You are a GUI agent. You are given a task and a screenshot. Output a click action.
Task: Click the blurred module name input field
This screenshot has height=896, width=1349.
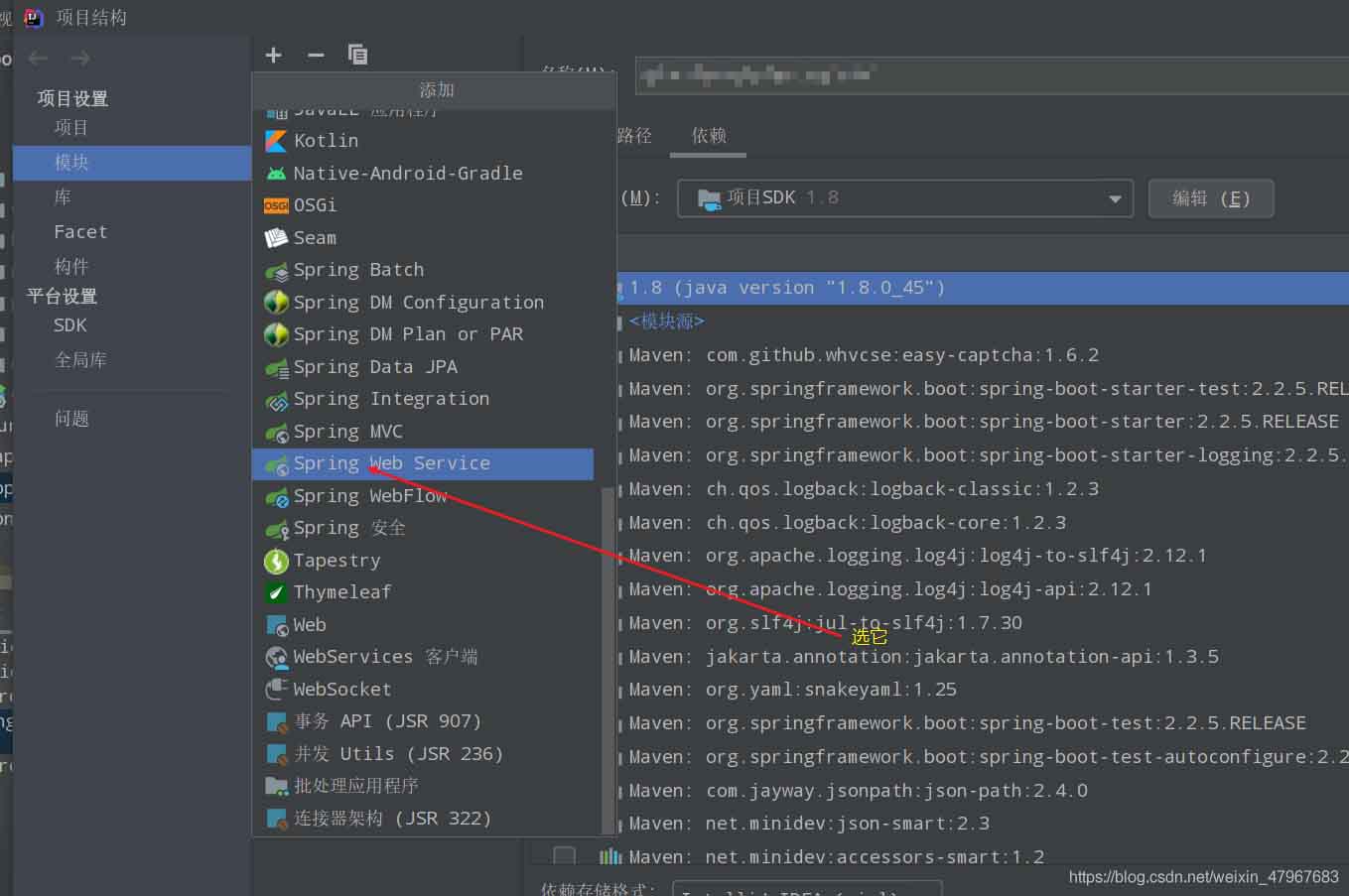click(x=992, y=75)
